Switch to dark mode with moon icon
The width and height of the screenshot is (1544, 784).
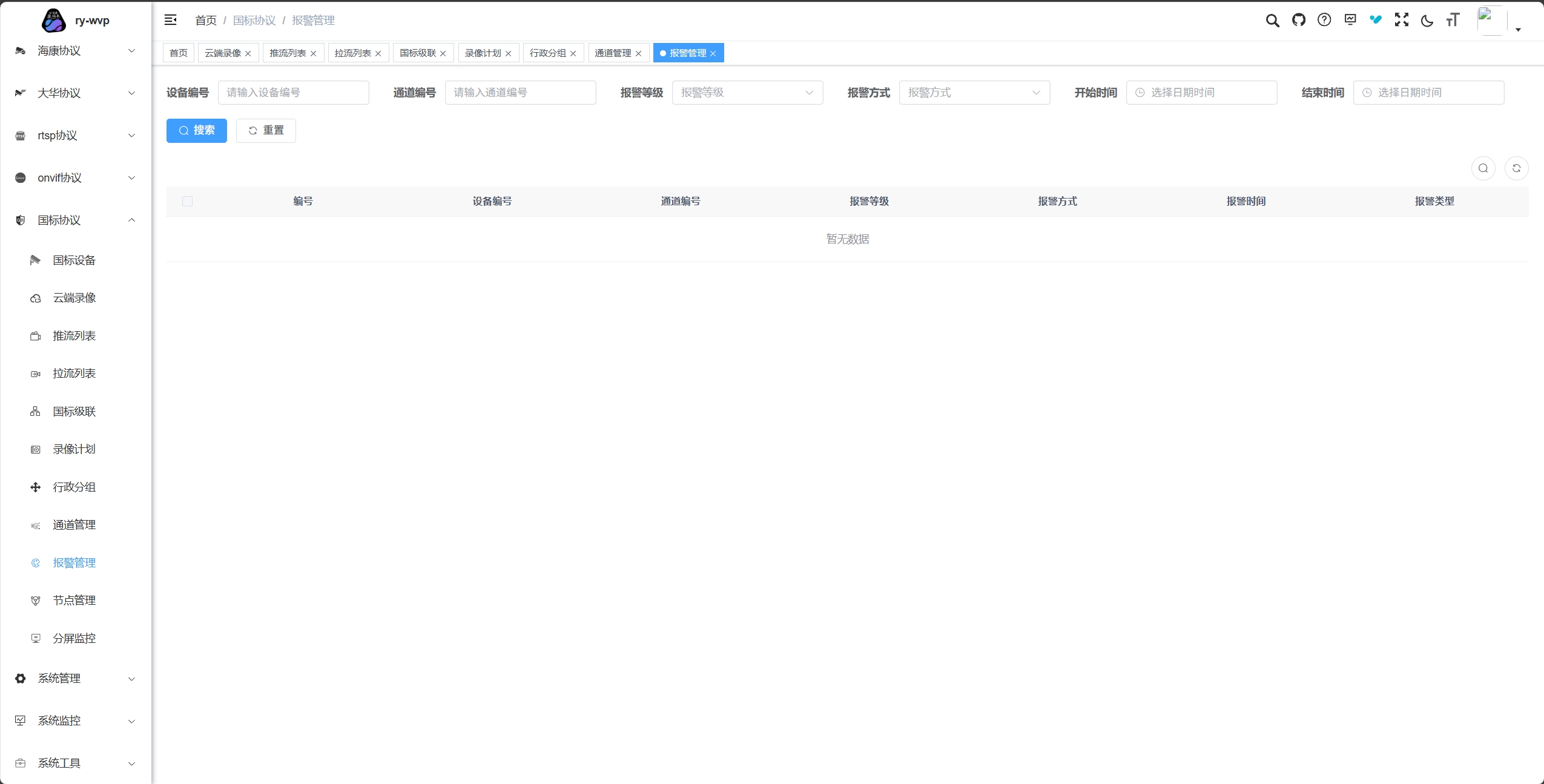click(x=1427, y=21)
